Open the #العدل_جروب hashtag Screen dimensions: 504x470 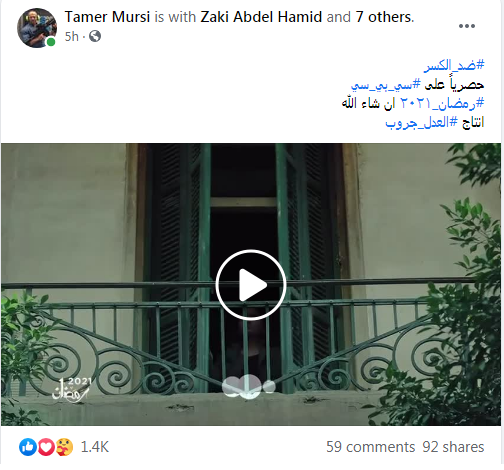pos(422,122)
